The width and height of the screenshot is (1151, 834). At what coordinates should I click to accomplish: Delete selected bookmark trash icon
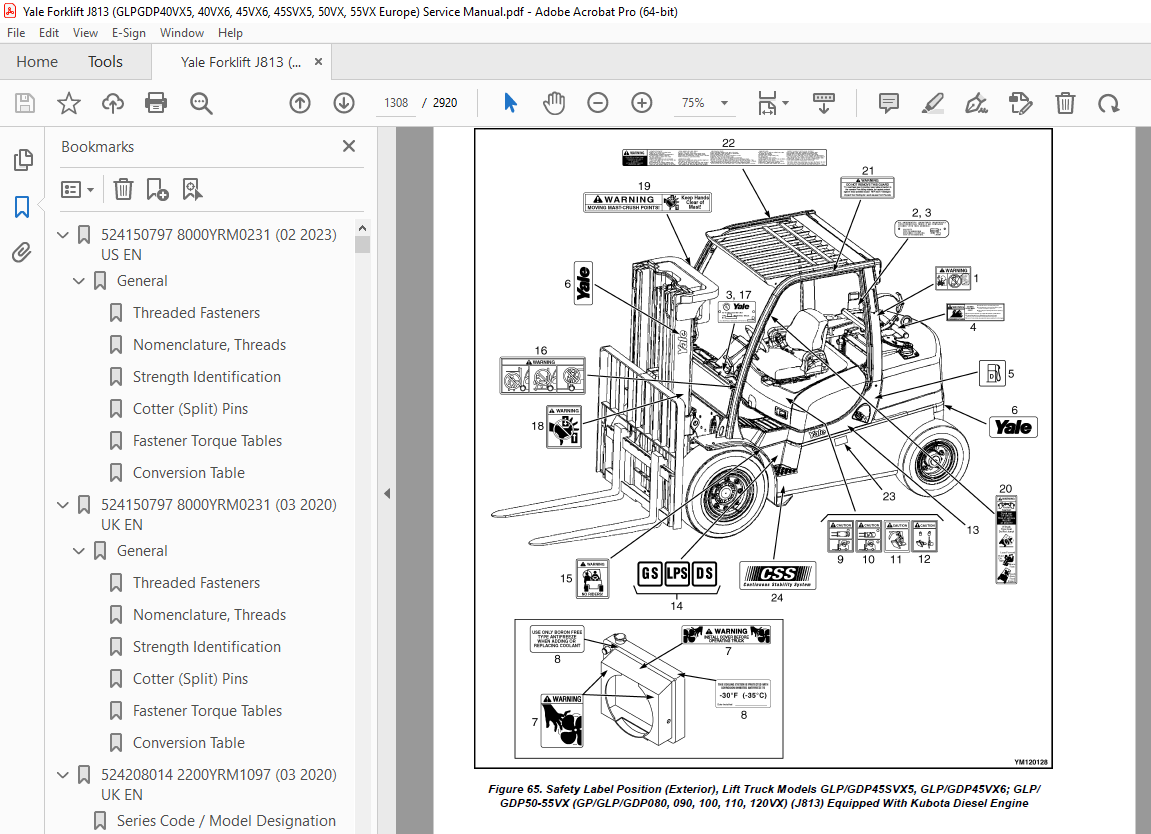coord(123,189)
